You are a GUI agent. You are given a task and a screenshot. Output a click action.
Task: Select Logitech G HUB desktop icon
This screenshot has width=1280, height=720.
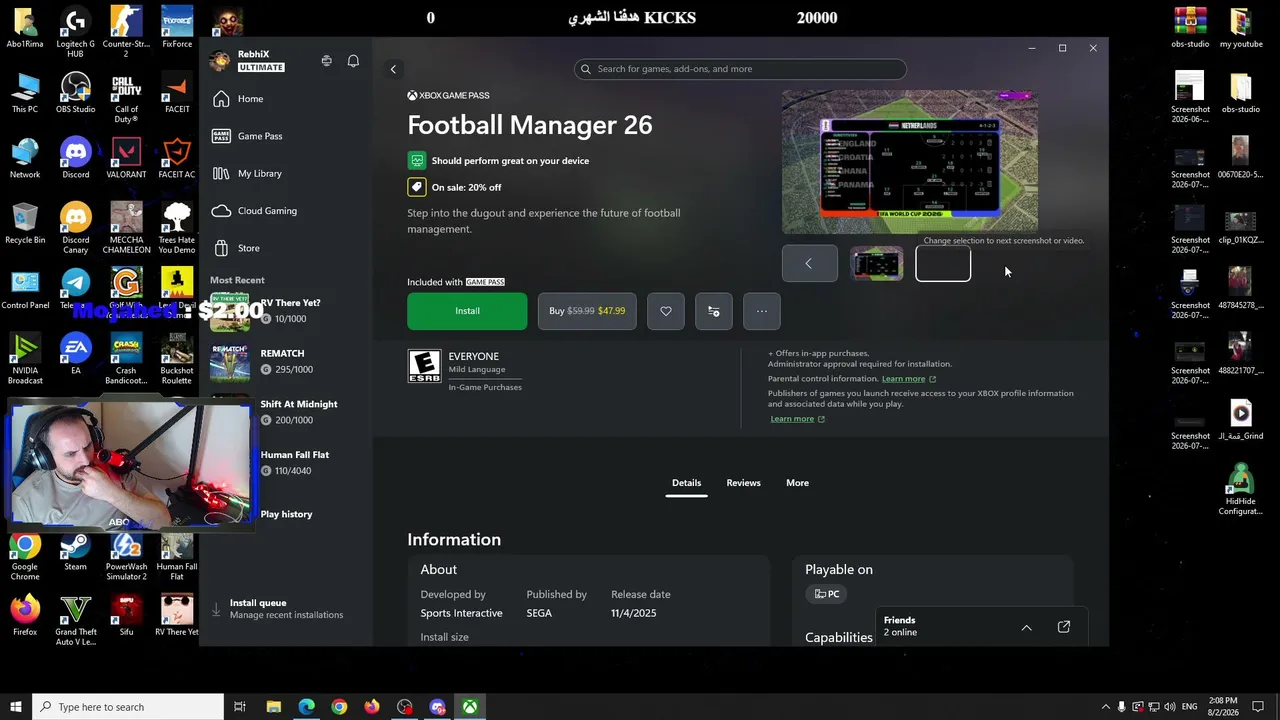76,32
